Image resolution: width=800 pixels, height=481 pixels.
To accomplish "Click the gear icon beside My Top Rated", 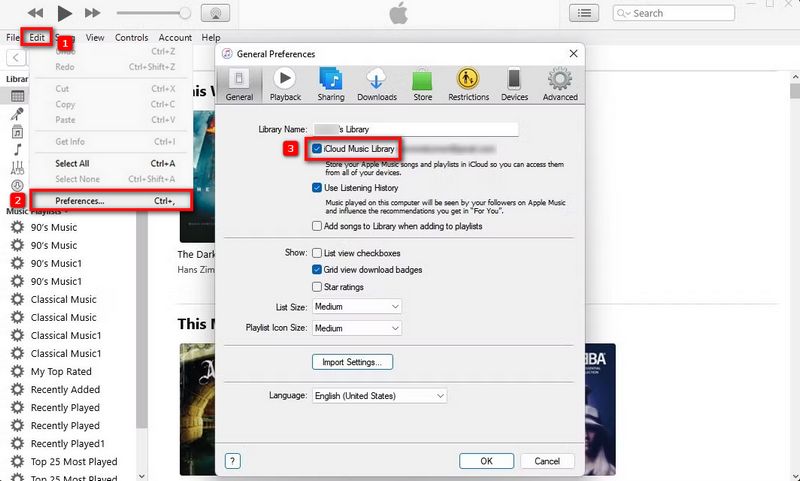I will pyautogui.click(x=17, y=371).
